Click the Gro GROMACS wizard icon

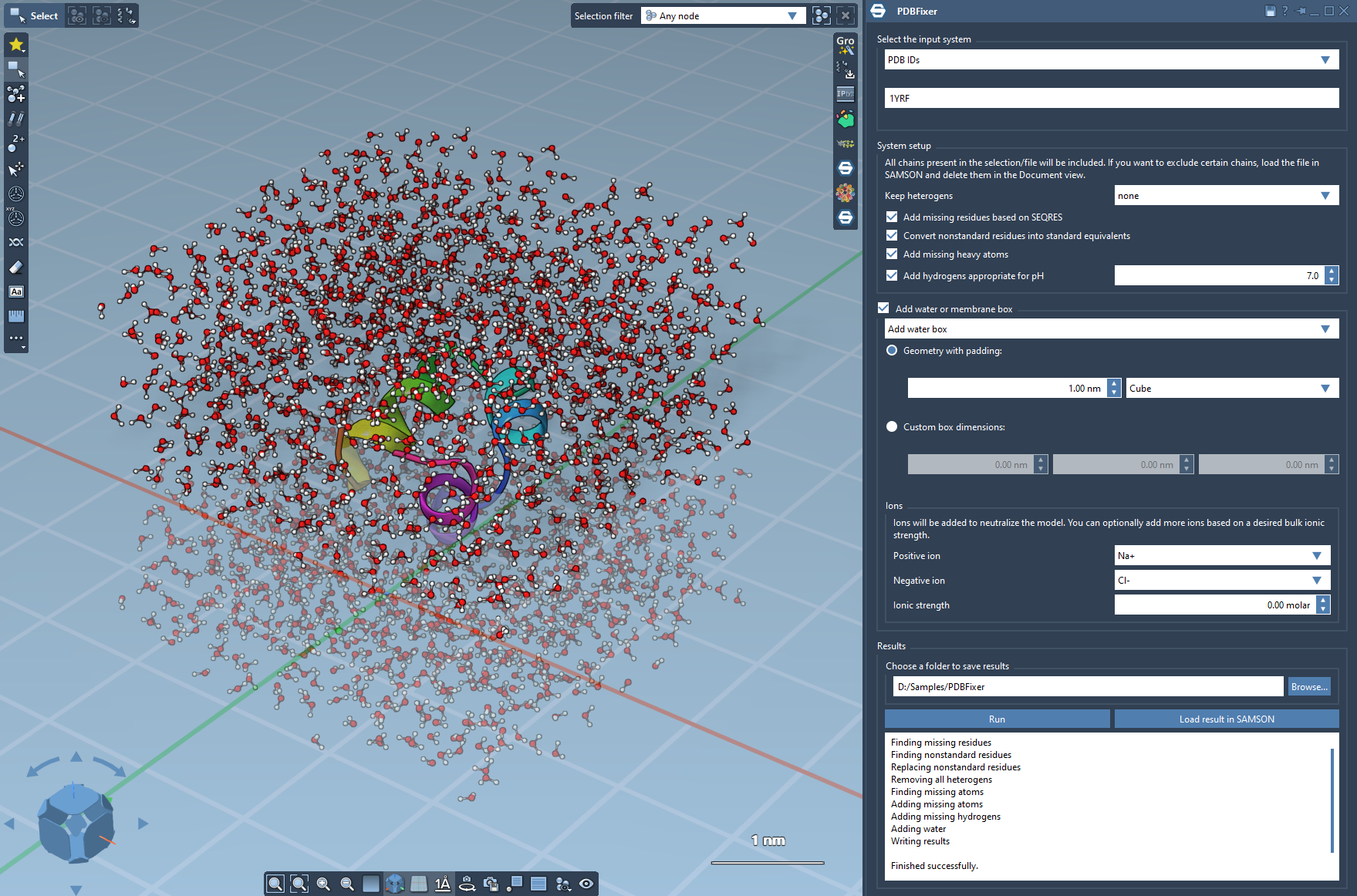pyautogui.click(x=846, y=45)
